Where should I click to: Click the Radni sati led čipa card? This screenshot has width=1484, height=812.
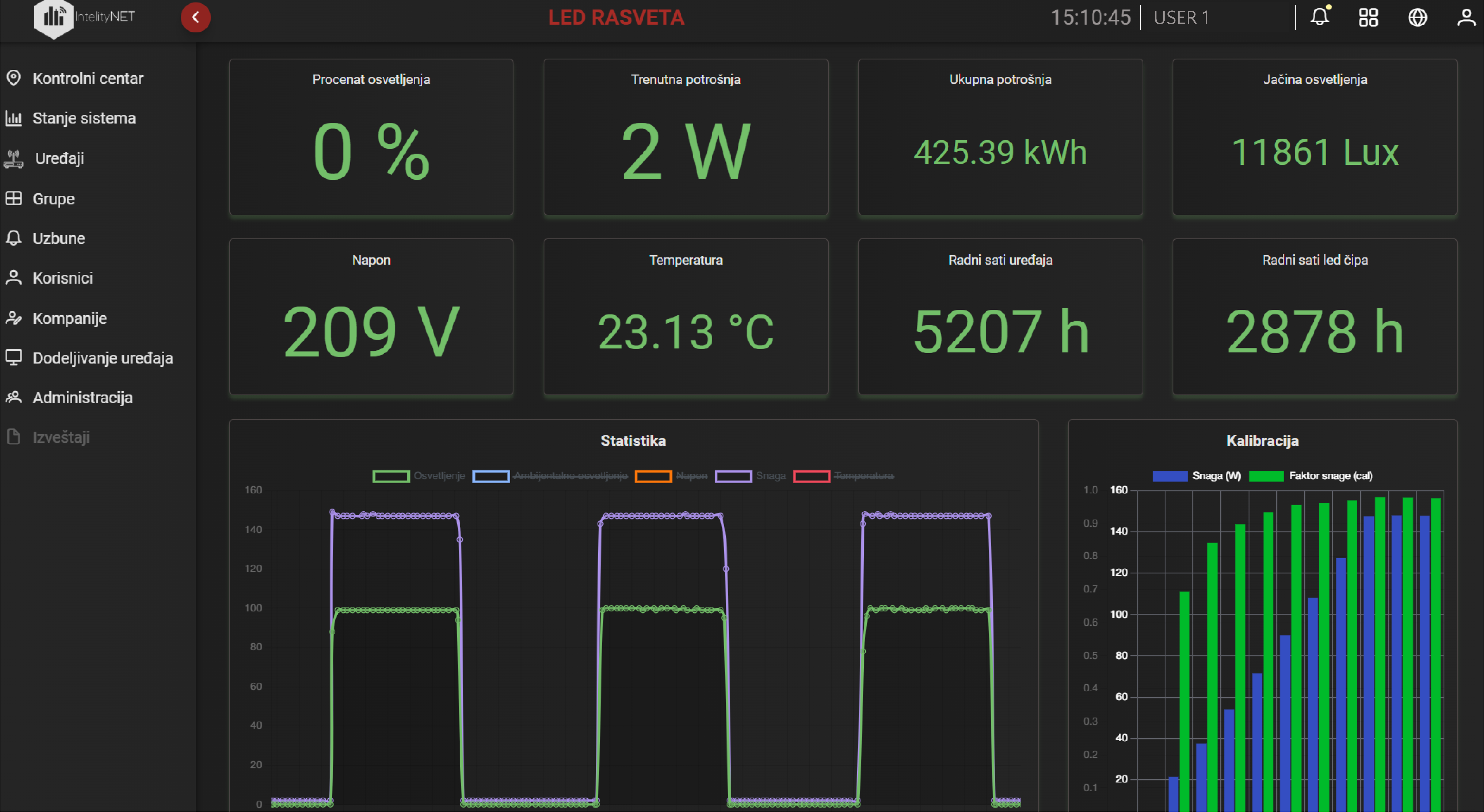[x=1315, y=317]
